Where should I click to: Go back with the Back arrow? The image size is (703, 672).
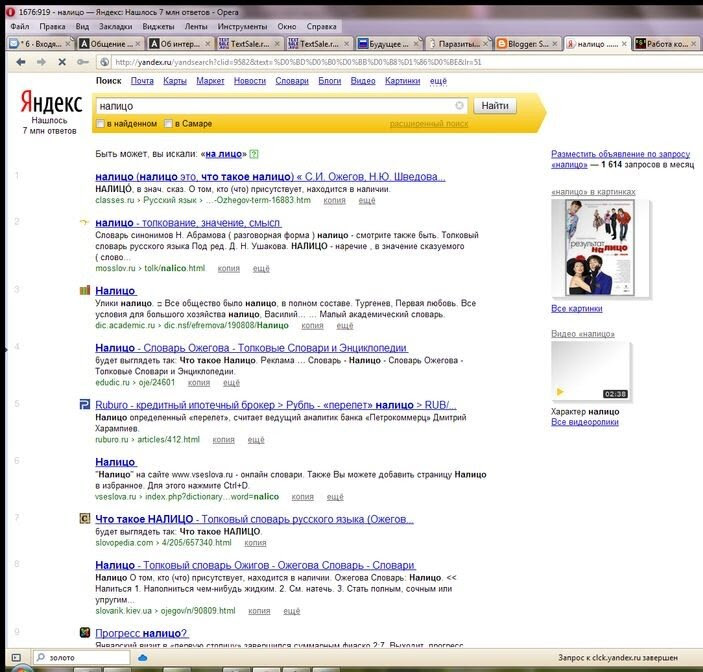(x=21, y=62)
